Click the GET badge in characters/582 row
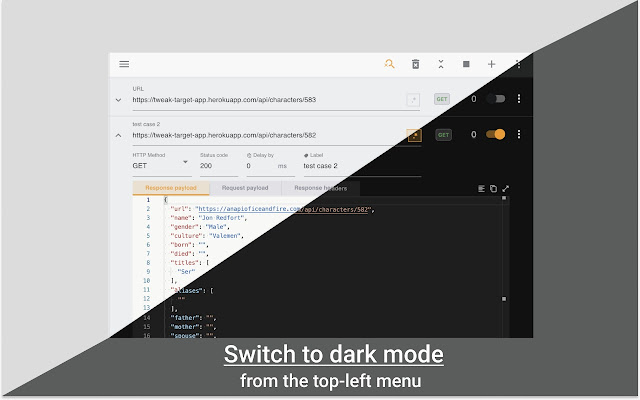640x400 pixels. (x=443, y=135)
